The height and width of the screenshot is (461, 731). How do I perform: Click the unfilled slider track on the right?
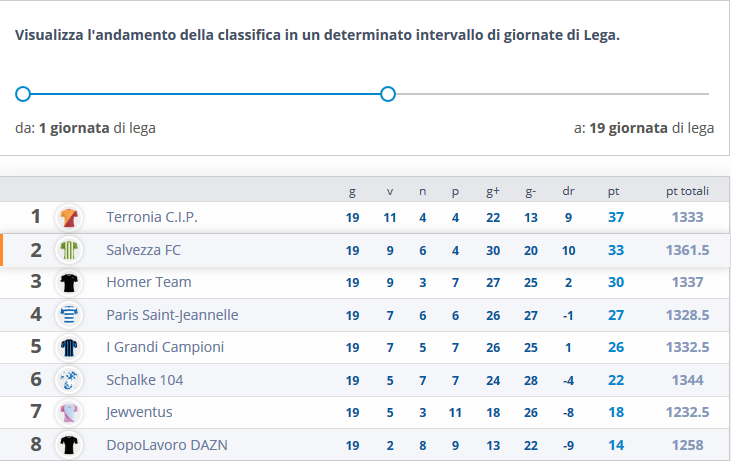550,94
